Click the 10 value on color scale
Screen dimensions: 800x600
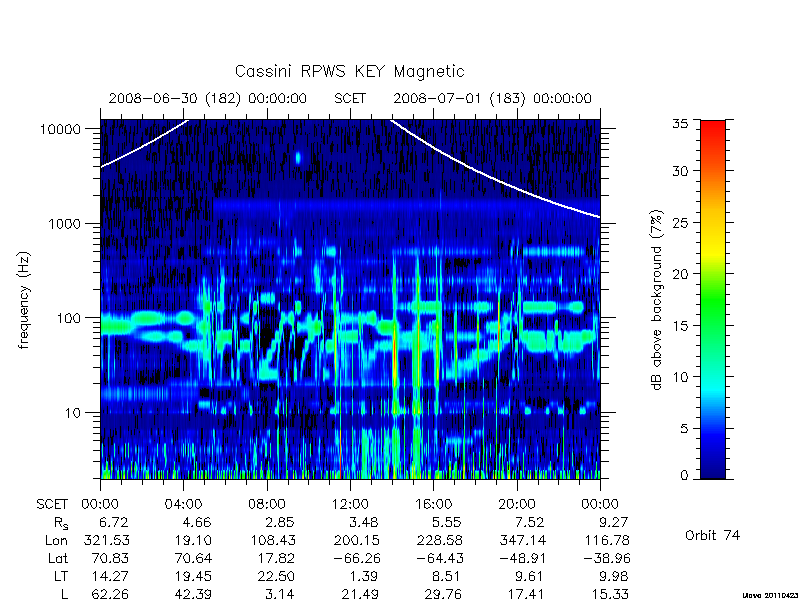680,377
